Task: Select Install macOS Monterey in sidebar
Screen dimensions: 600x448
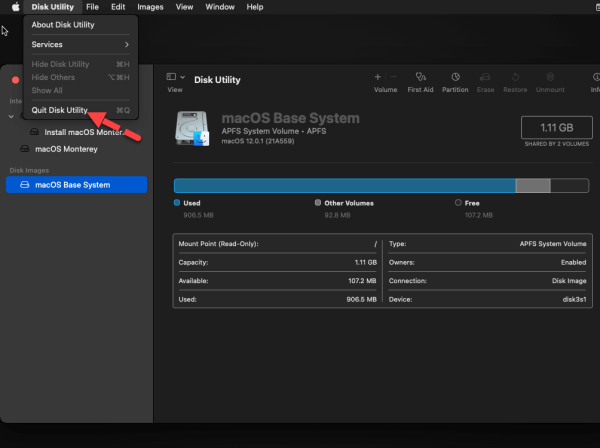Action: [x=77, y=132]
